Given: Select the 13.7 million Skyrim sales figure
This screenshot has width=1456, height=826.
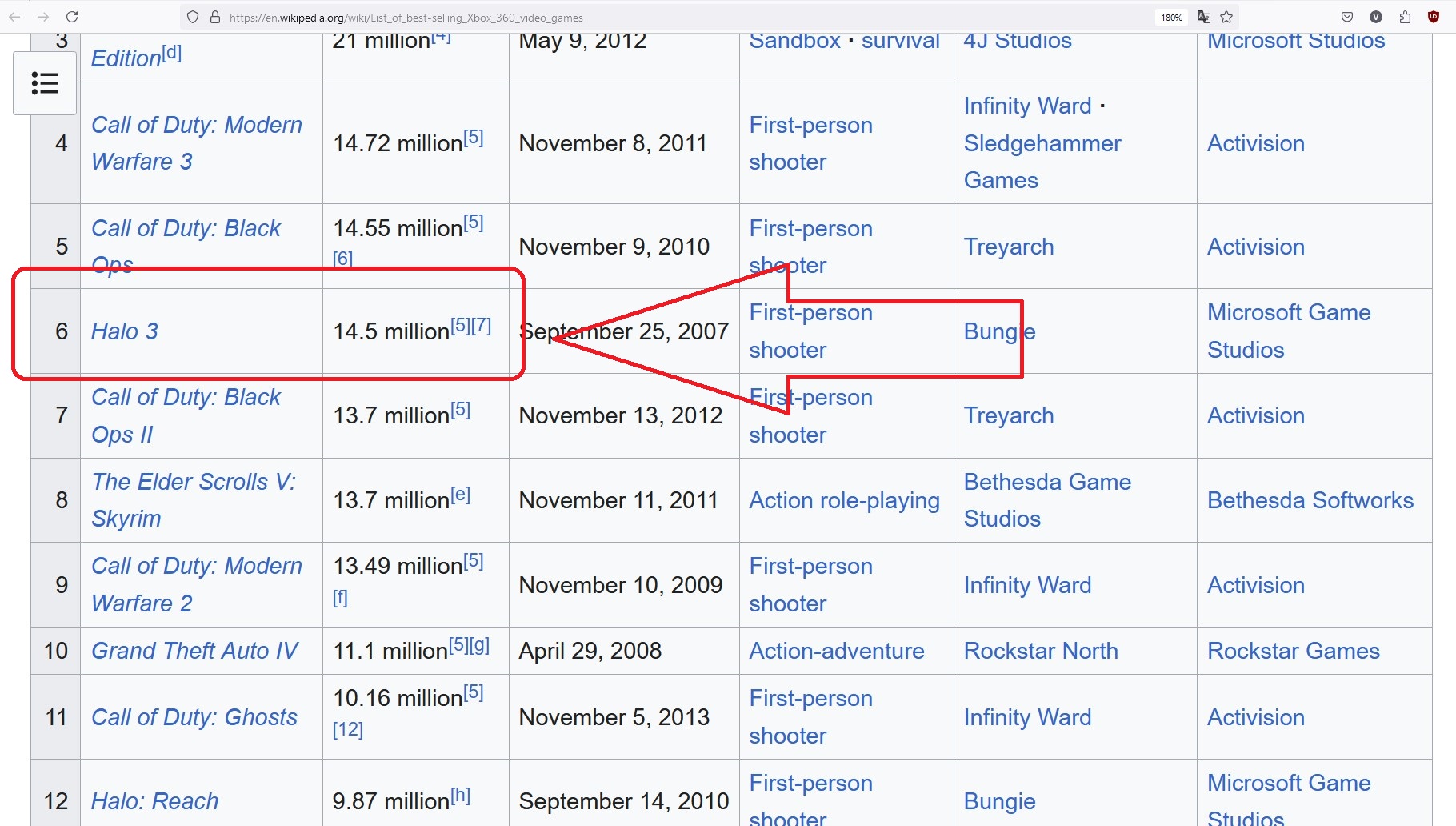Looking at the screenshot, I should [x=391, y=501].
